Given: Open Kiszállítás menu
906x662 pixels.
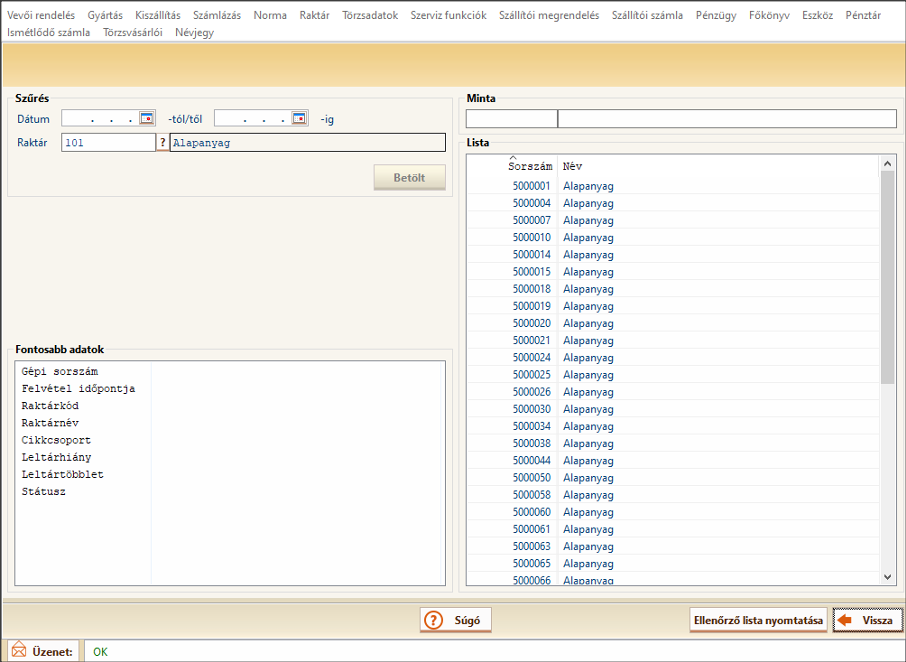Looking at the screenshot, I should 158,16.
